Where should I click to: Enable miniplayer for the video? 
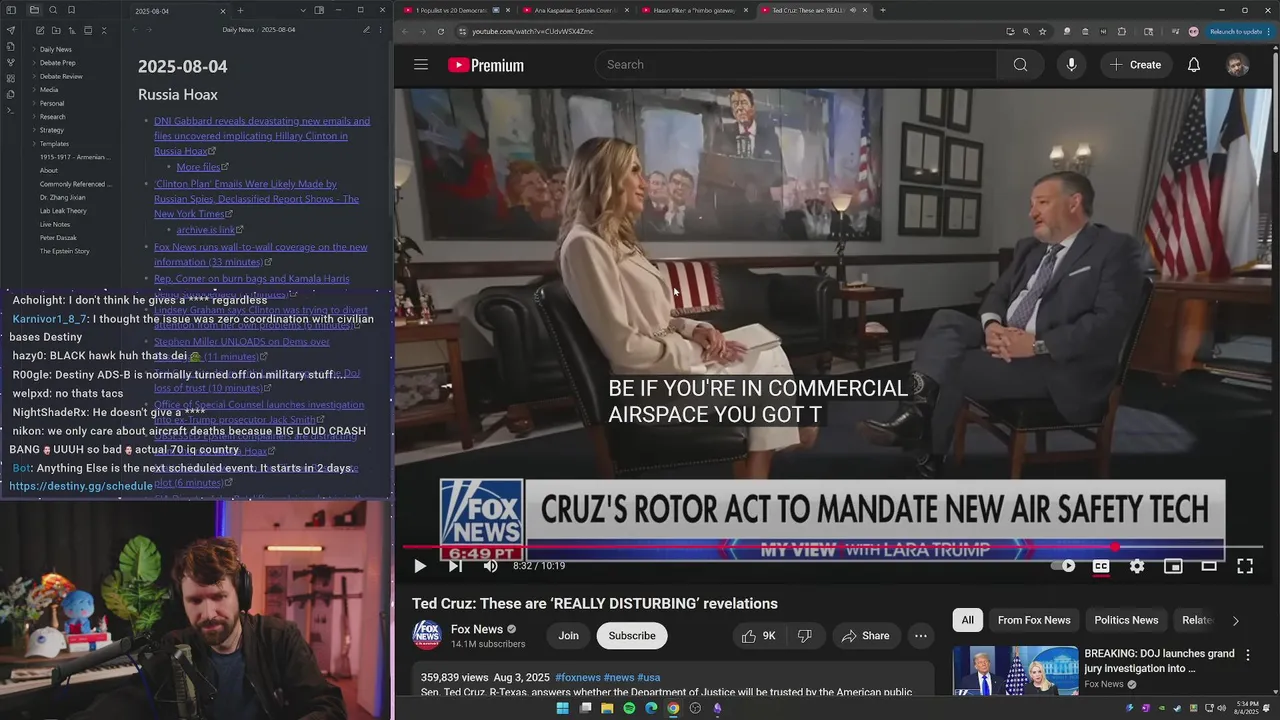point(1173,566)
